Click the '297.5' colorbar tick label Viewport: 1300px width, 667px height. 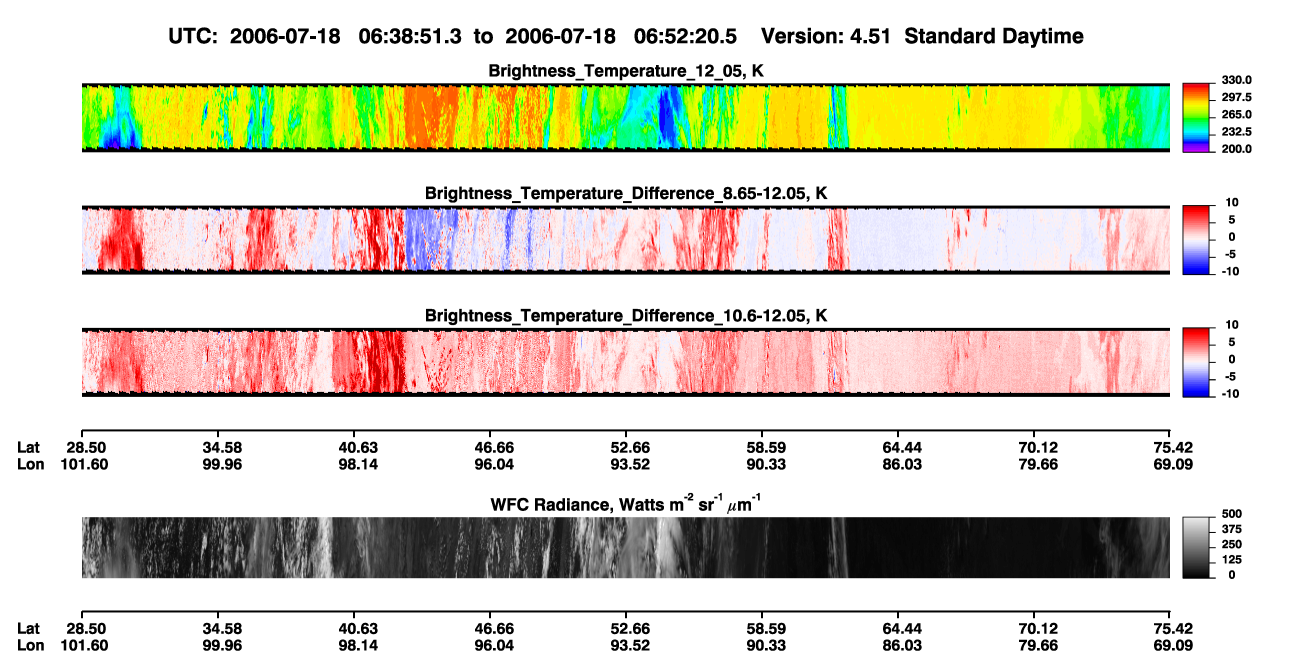tap(1237, 97)
